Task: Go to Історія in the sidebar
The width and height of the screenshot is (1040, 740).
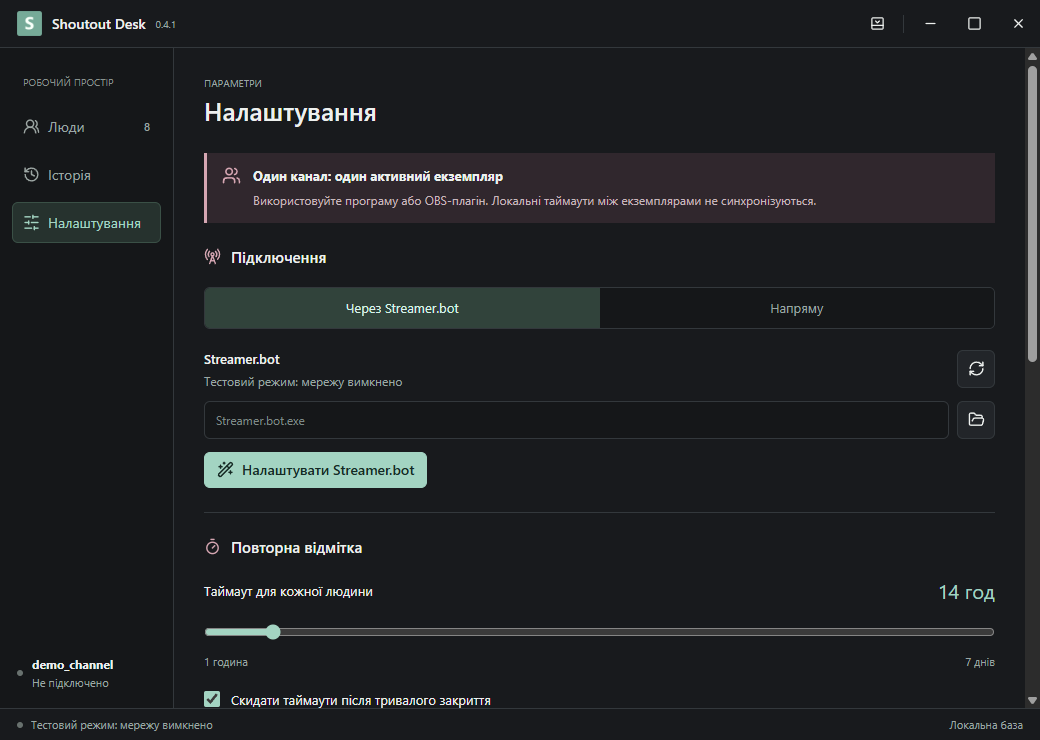Action: click(86, 175)
